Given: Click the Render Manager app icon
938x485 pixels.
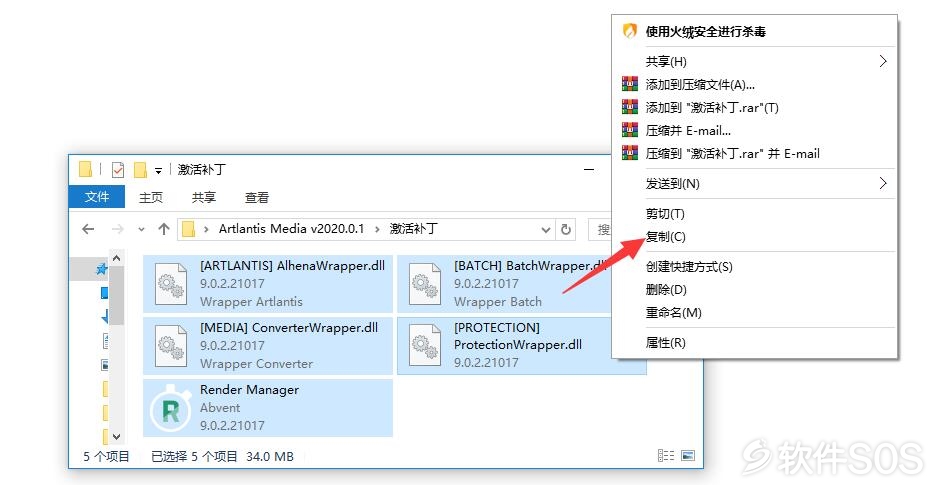Looking at the screenshot, I should pyautogui.click(x=170, y=408).
